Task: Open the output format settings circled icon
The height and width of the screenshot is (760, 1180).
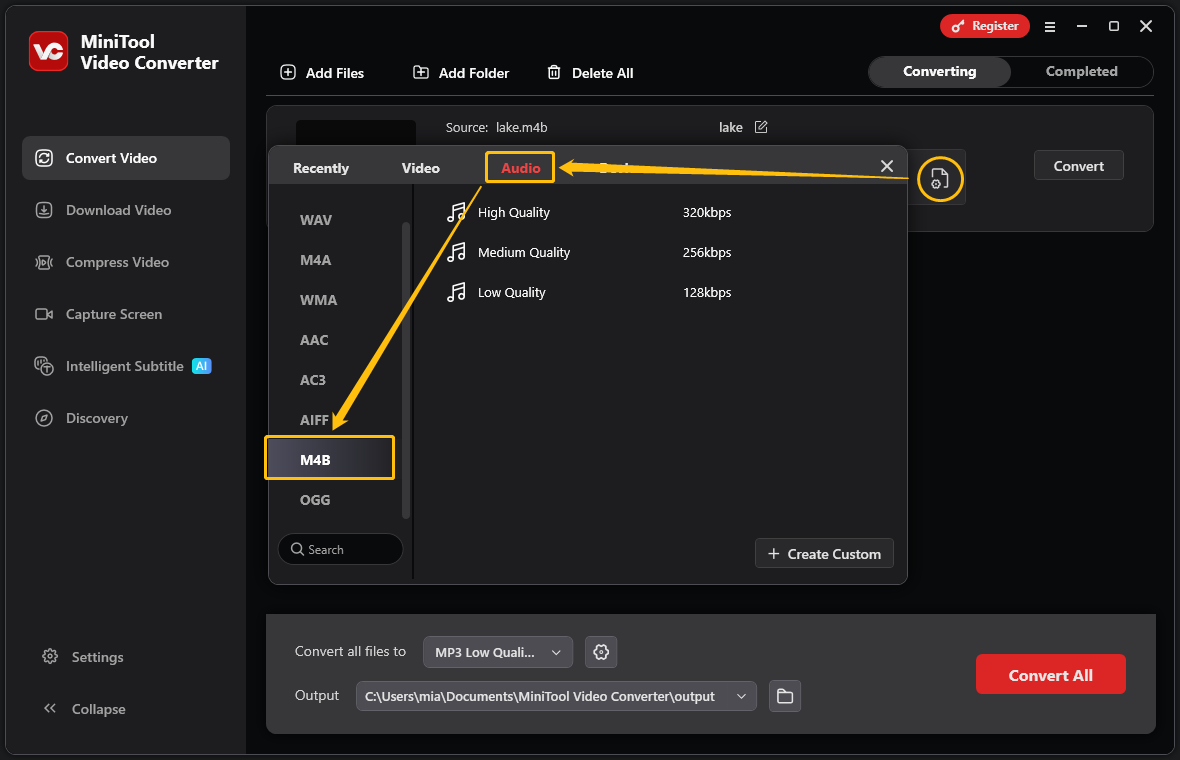Action: 940,179
